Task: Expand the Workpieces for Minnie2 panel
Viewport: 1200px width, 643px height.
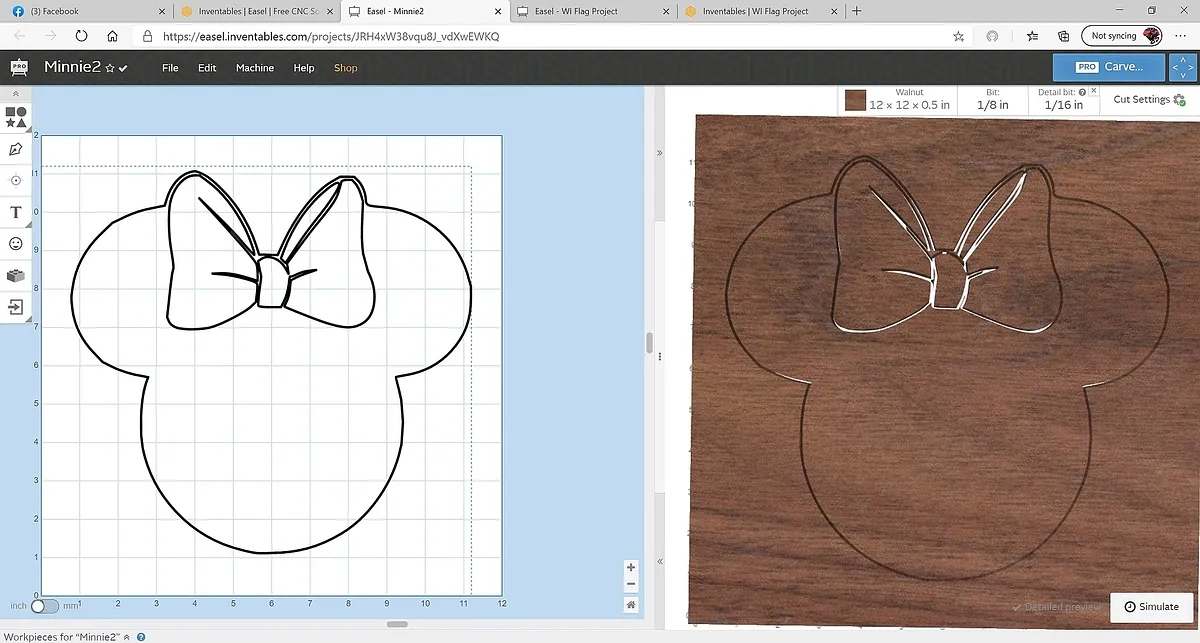Action: coord(127,637)
